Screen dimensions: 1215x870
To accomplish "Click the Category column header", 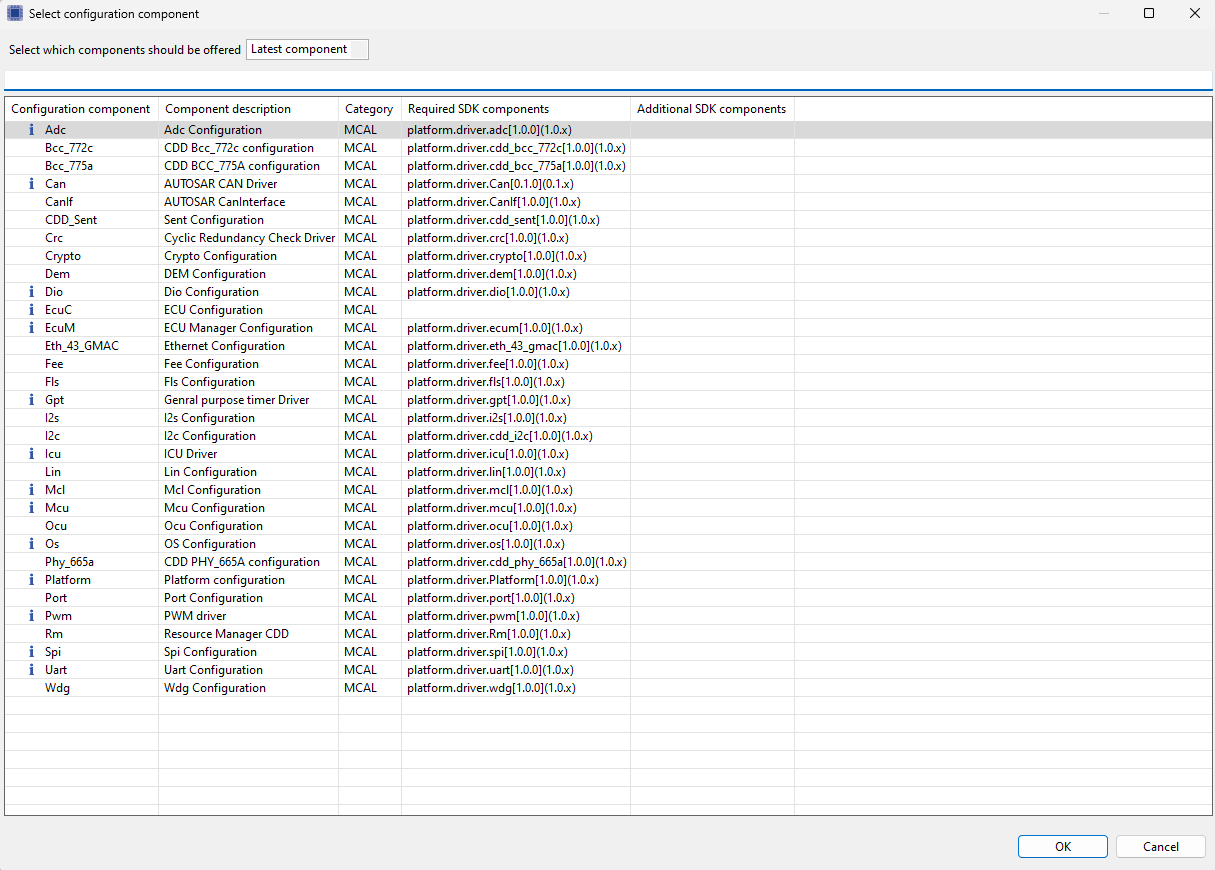I will click(x=368, y=108).
